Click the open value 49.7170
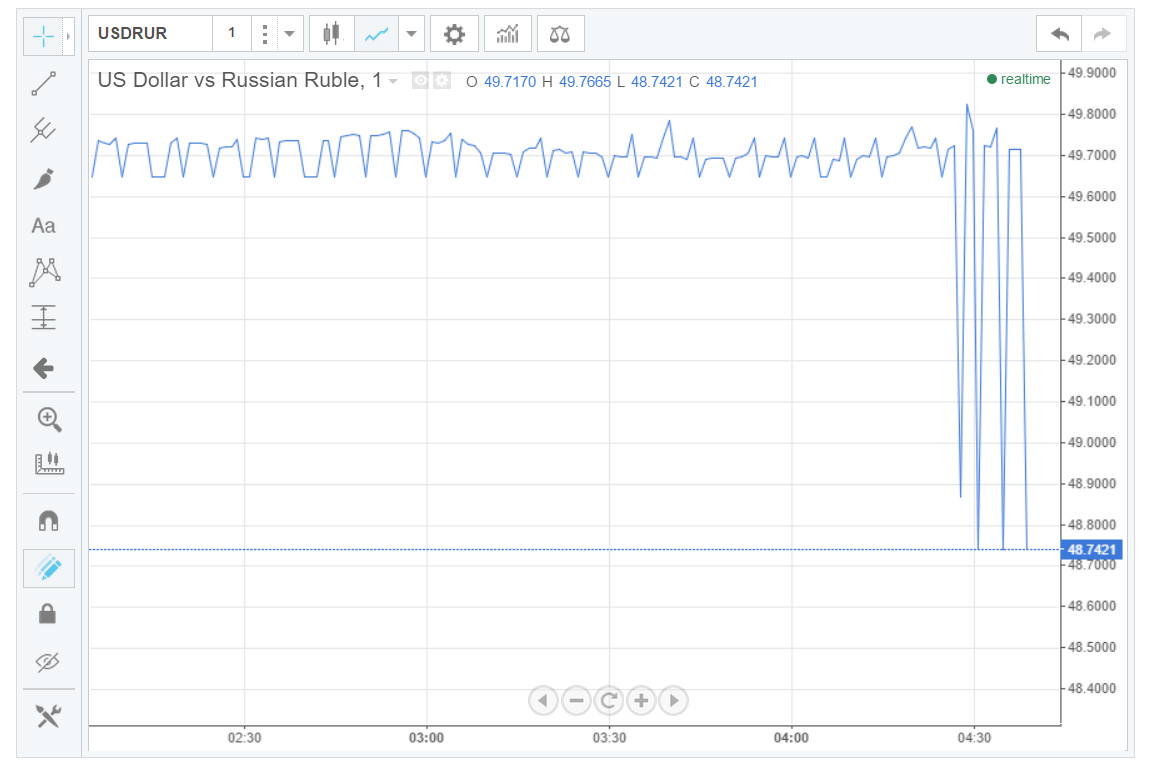 coord(510,82)
